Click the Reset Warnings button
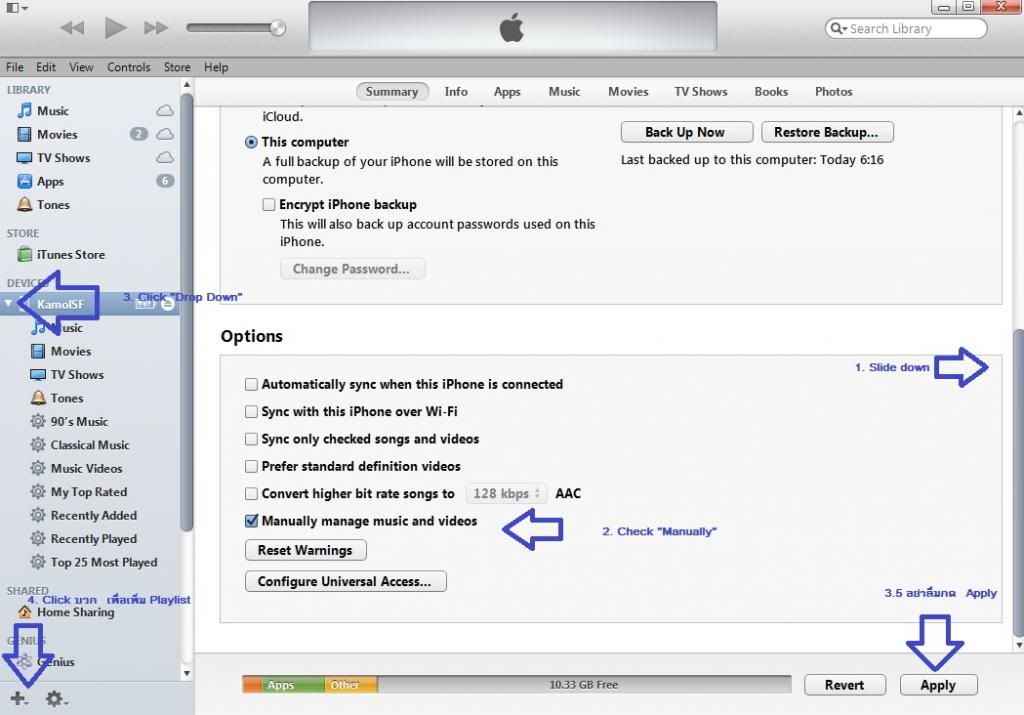 [x=306, y=550]
